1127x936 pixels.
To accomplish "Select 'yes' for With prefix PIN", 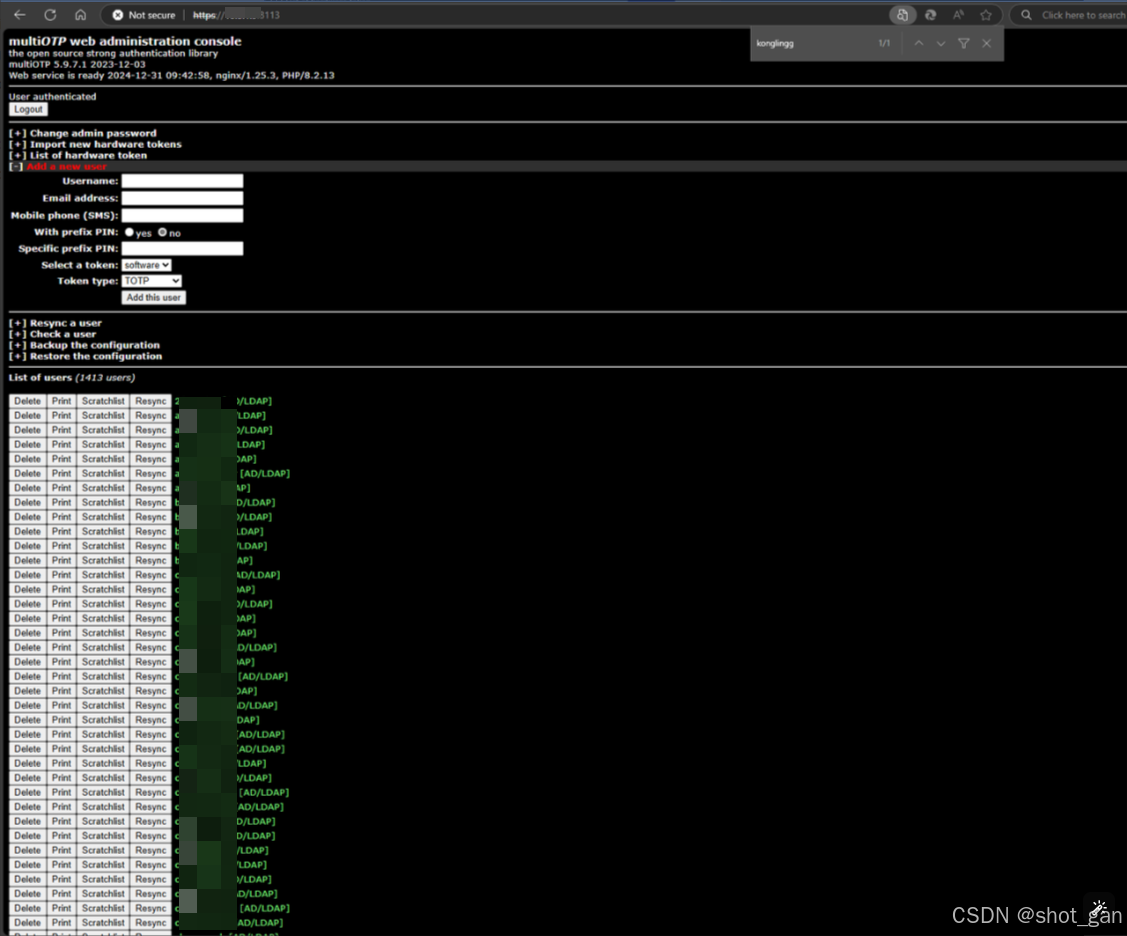I will click(x=129, y=232).
